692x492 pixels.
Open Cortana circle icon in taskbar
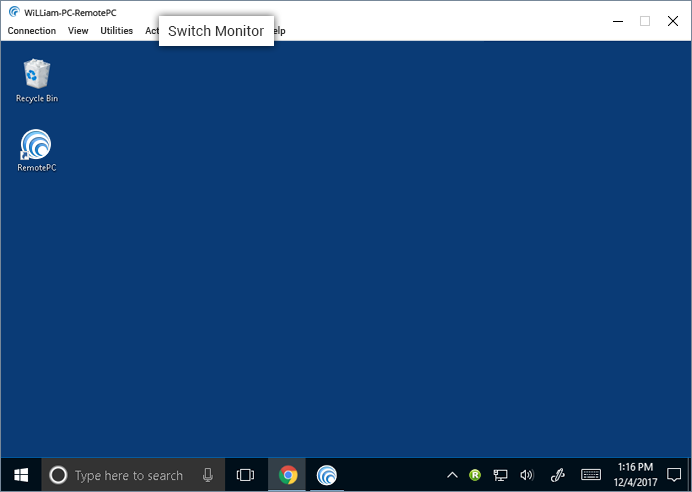[x=58, y=475]
